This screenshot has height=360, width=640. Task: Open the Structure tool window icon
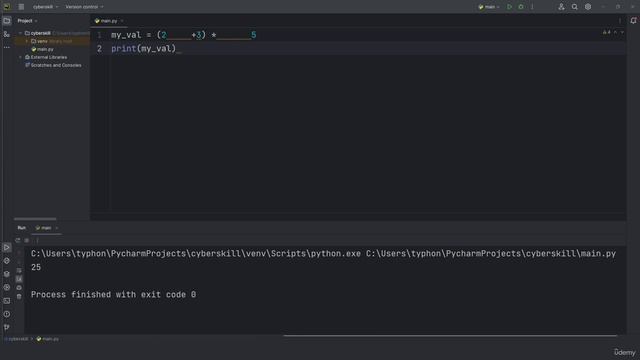coord(7,34)
